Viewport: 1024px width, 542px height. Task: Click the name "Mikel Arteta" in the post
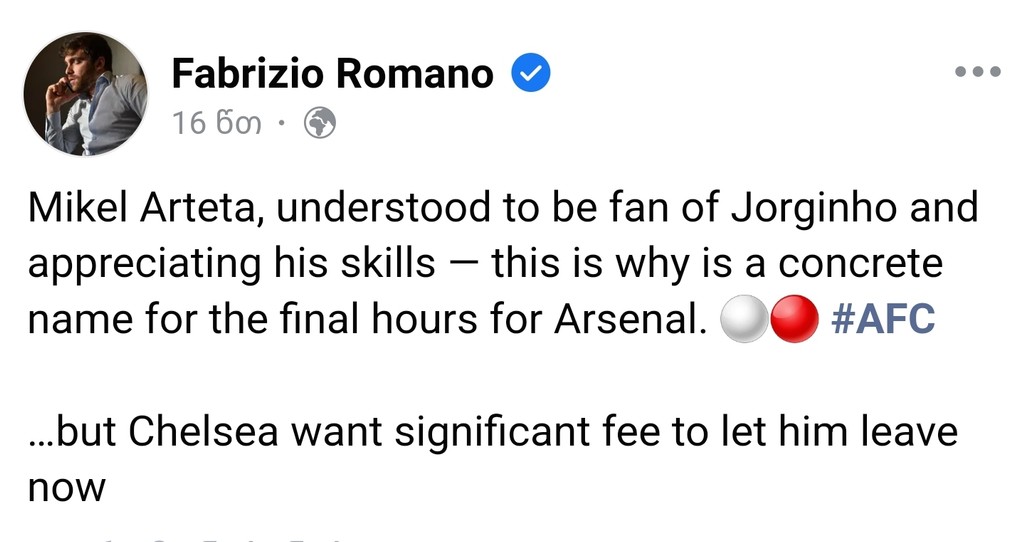click(141, 208)
